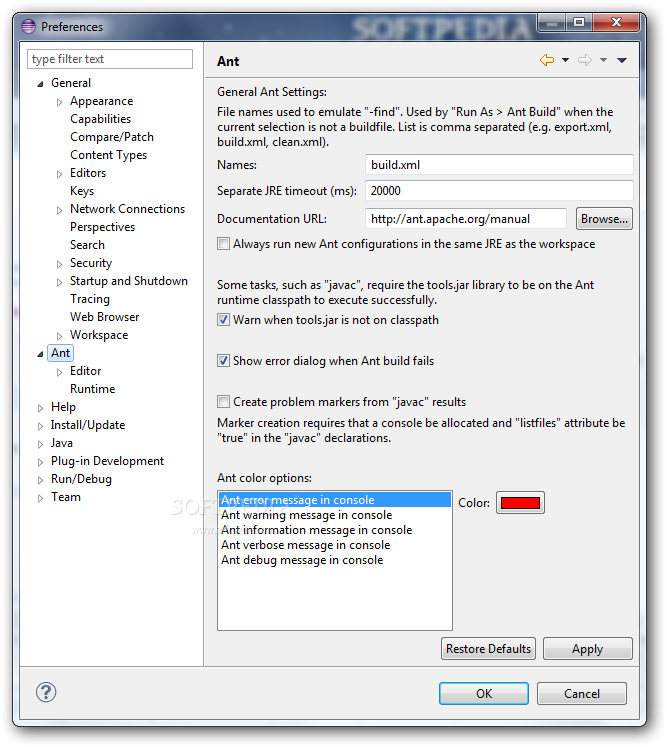Uncheck Warn when tools.jar is not on classpath
The image size is (667, 747).
pos(223,320)
